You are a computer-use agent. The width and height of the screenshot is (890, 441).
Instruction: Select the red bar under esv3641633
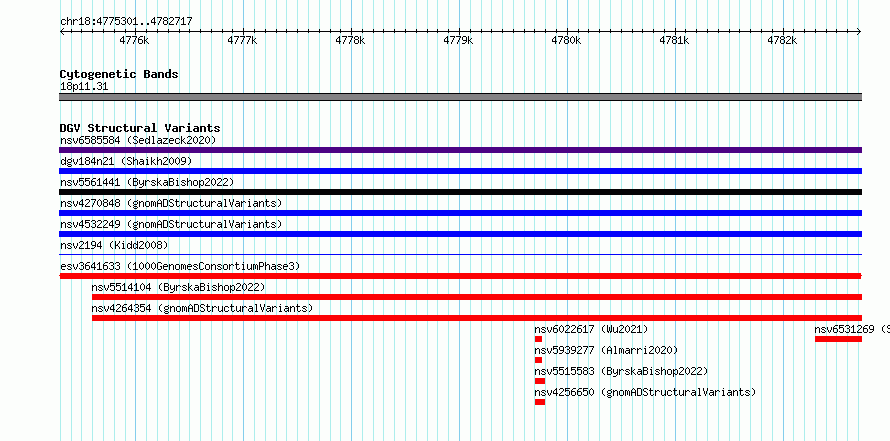pos(460,276)
